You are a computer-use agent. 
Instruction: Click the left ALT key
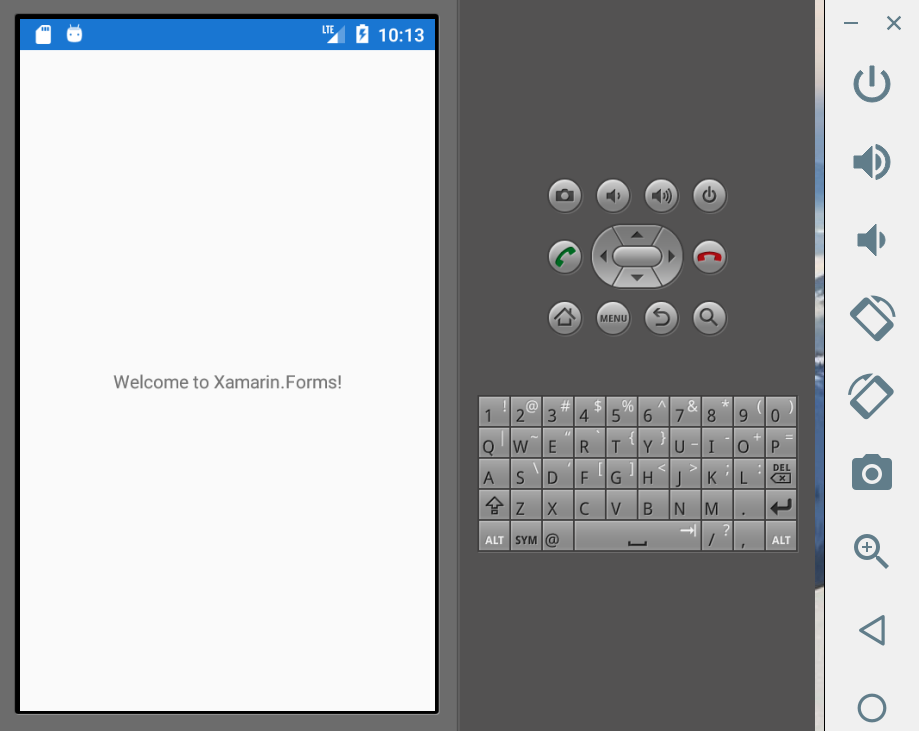(494, 537)
